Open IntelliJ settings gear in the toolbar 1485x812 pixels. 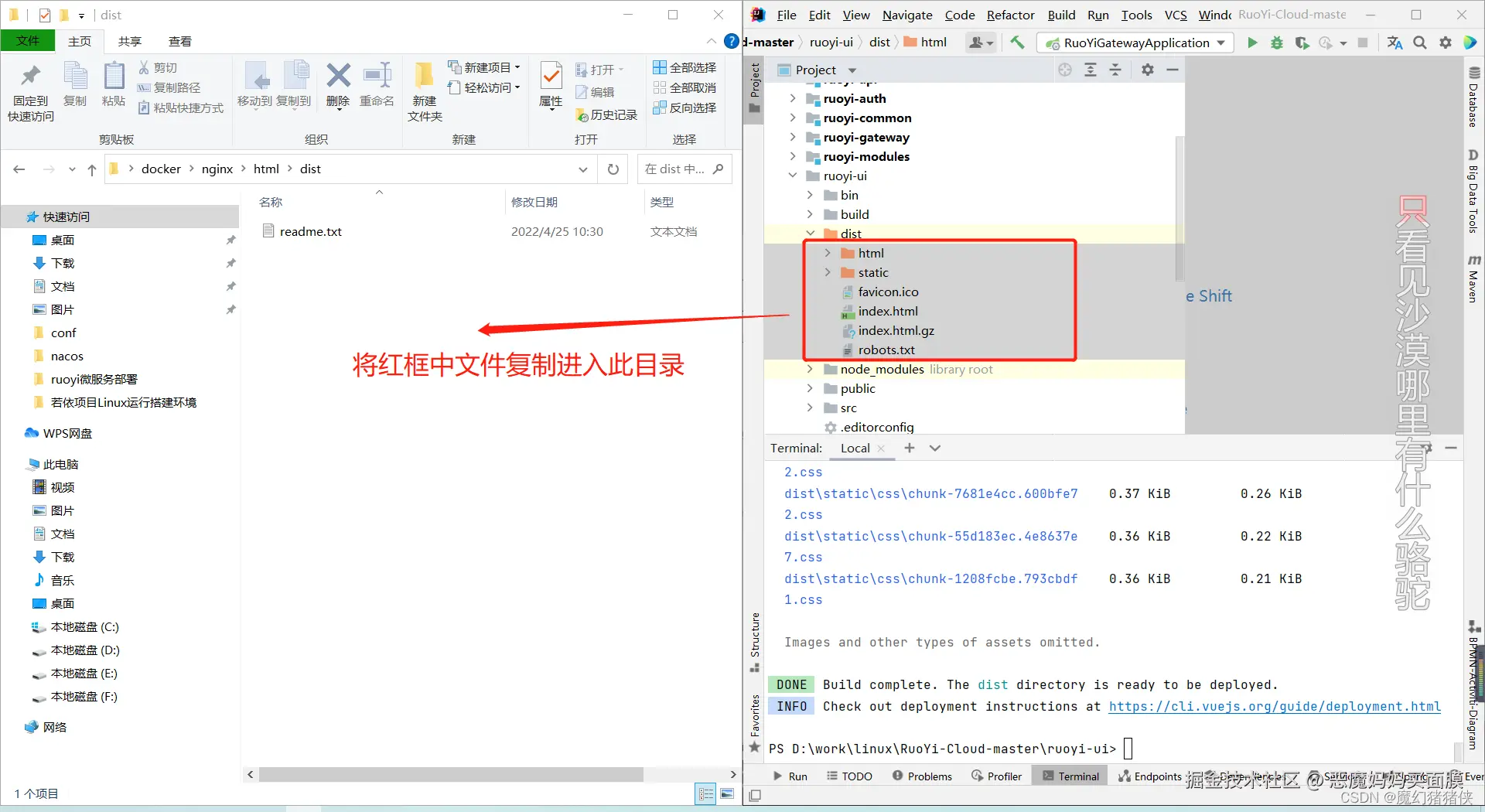pyautogui.click(x=1446, y=43)
